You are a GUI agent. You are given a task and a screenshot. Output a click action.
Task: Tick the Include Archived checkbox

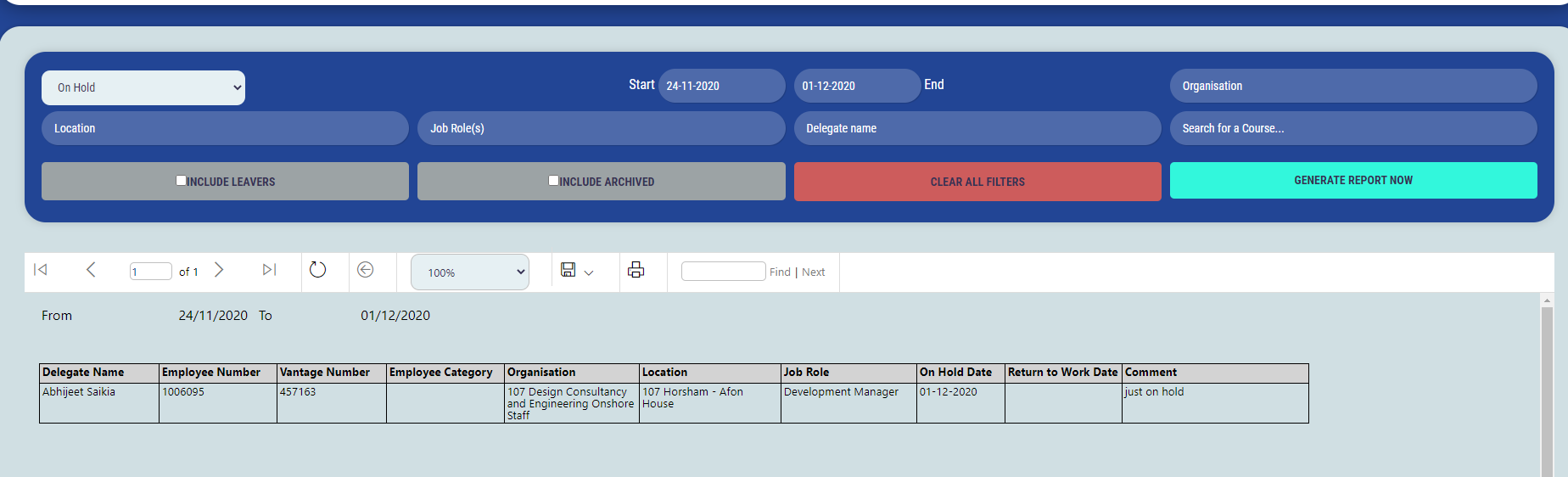[553, 181]
